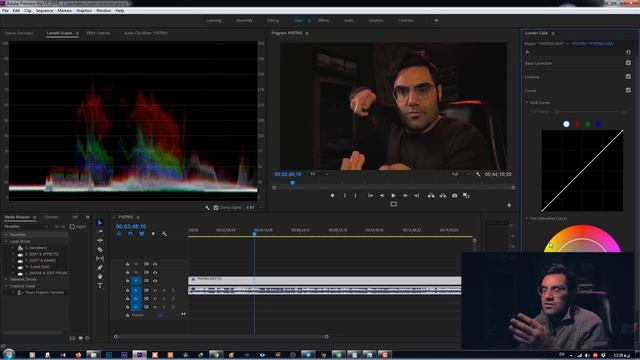Collapse the RGB Curves section
This screenshot has width=640, height=360.
[x=527, y=103]
